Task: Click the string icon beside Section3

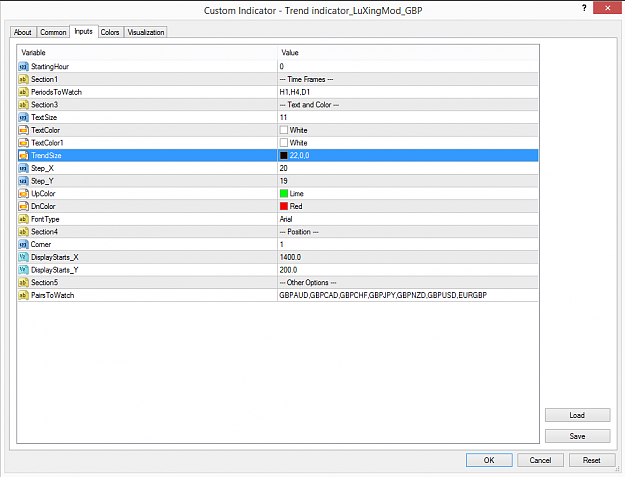Action: point(24,105)
